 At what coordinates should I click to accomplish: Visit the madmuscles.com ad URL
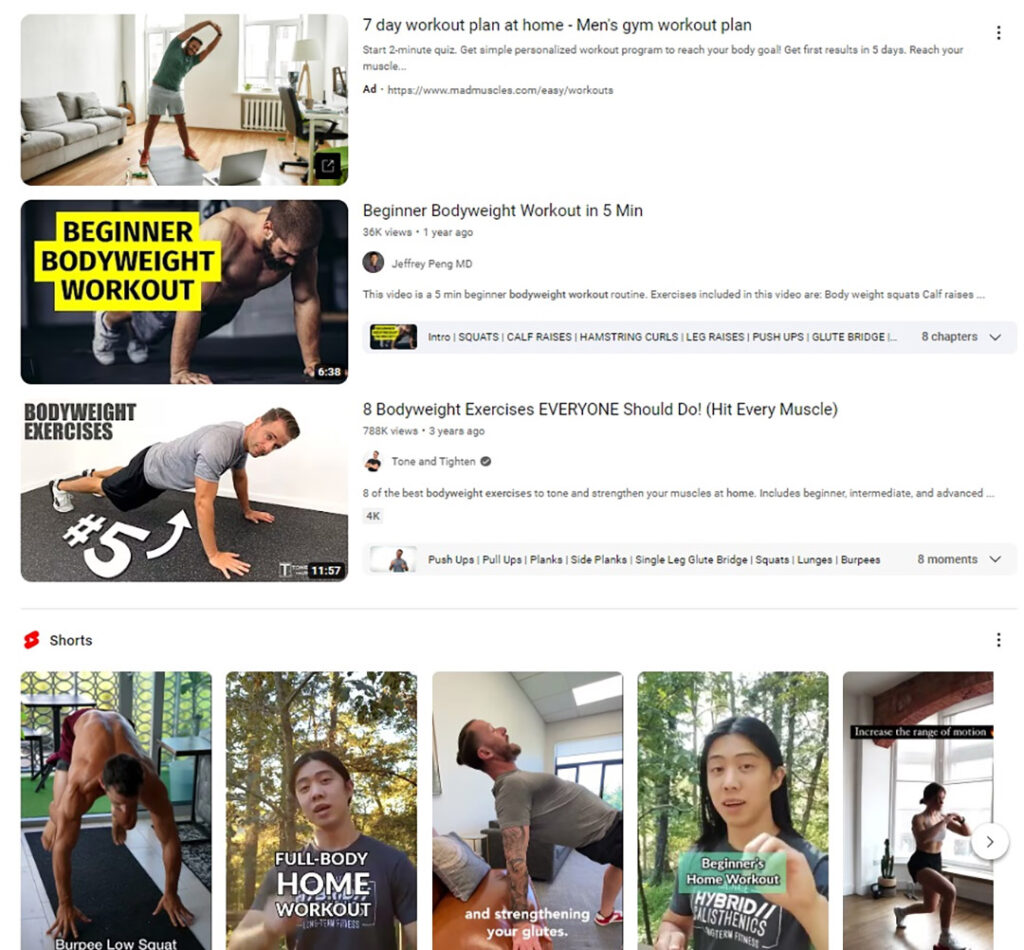500,90
